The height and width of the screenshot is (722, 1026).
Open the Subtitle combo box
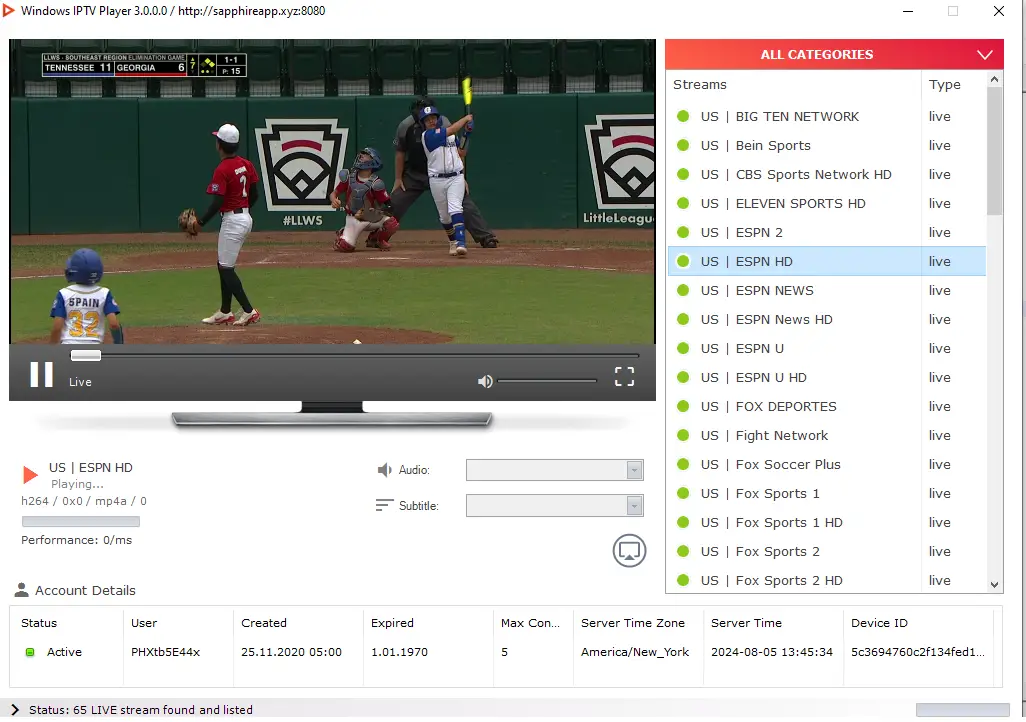[x=554, y=505]
